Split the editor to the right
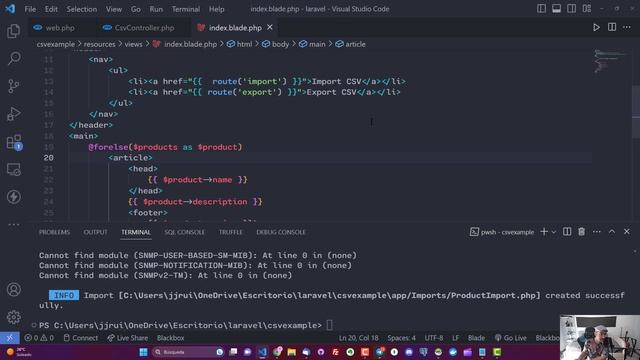The image size is (640, 360). point(611,27)
